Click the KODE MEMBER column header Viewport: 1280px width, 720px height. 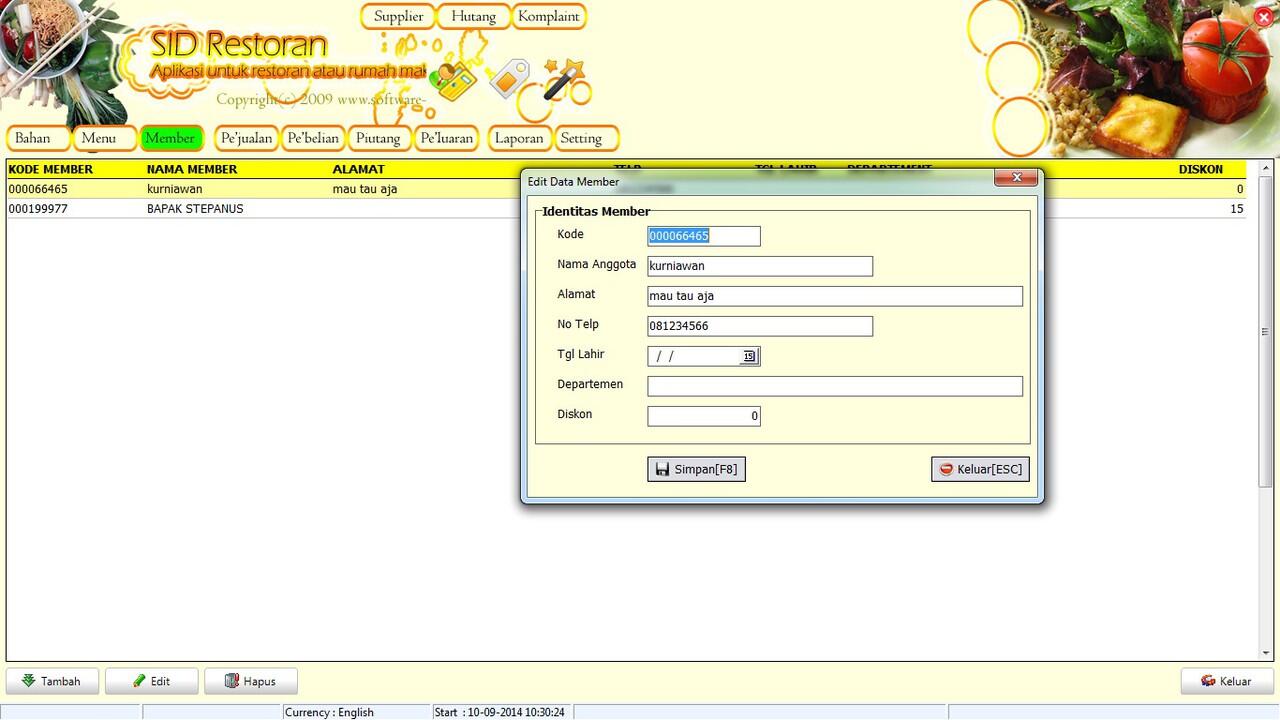coord(51,169)
